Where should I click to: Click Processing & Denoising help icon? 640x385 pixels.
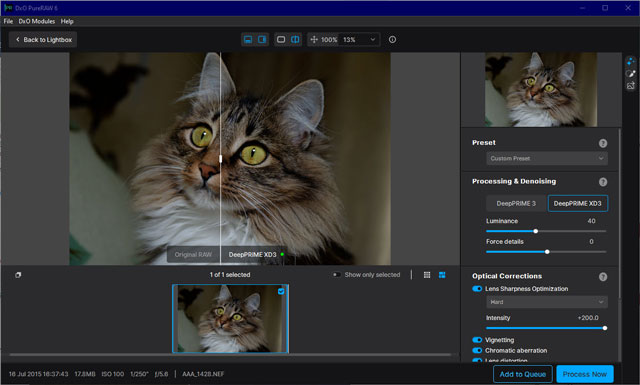(603, 182)
